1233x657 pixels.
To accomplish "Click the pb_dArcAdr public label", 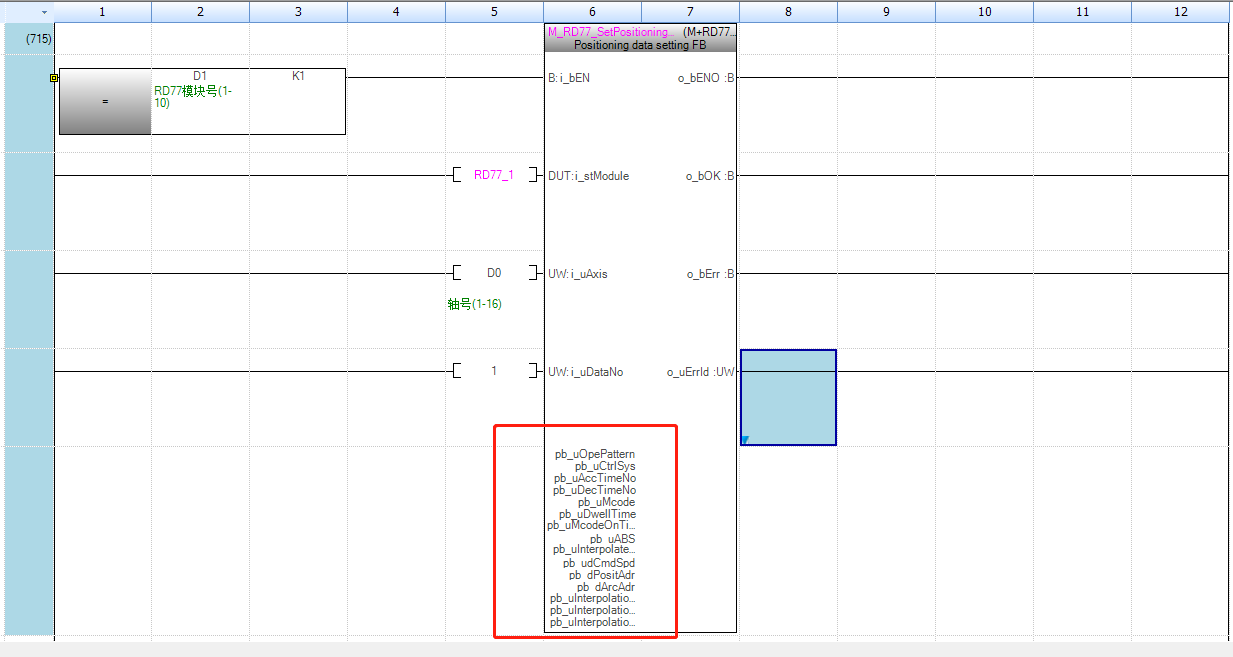I will pyautogui.click(x=606, y=587).
